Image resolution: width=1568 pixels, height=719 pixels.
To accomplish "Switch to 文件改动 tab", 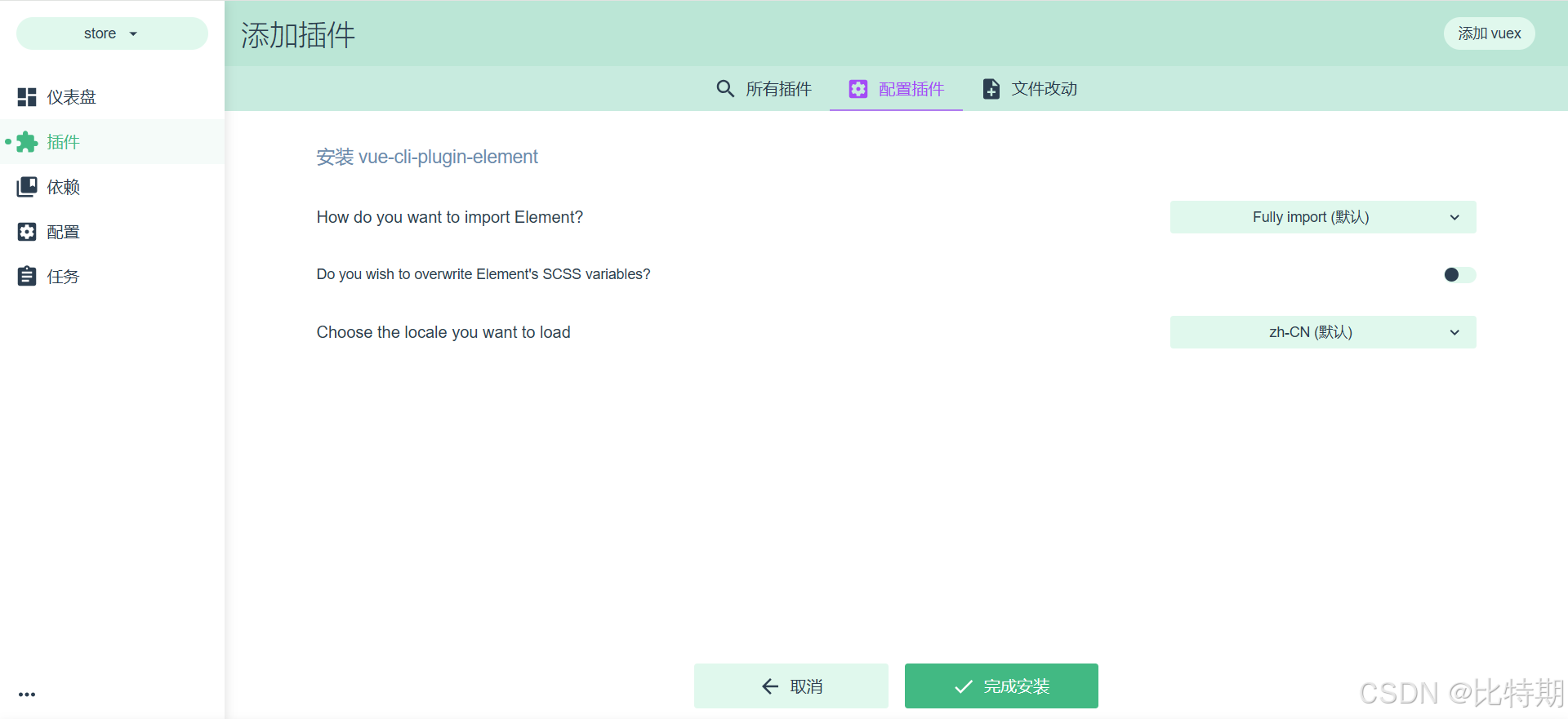I will click(1029, 89).
